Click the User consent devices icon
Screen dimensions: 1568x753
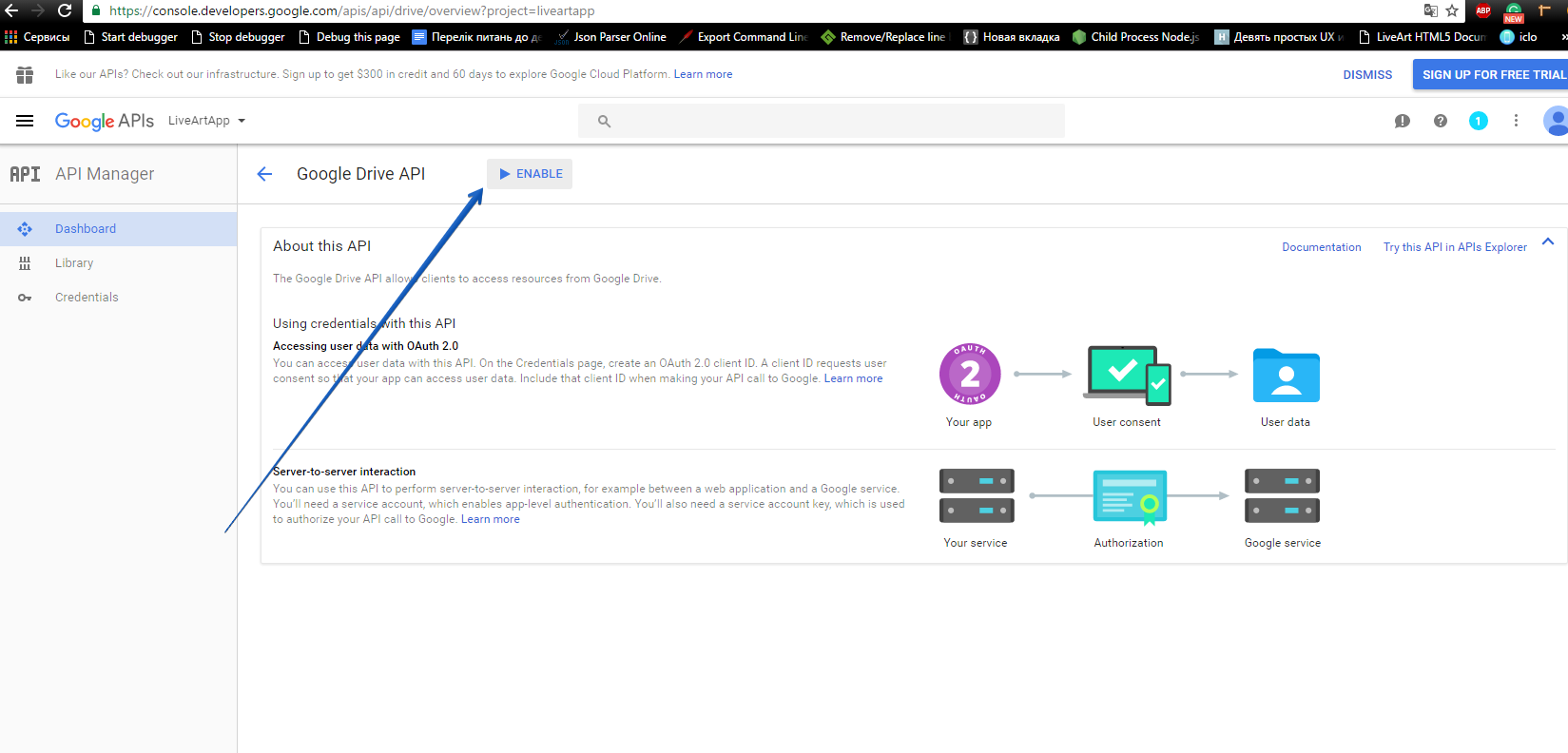[x=1127, y=375]
